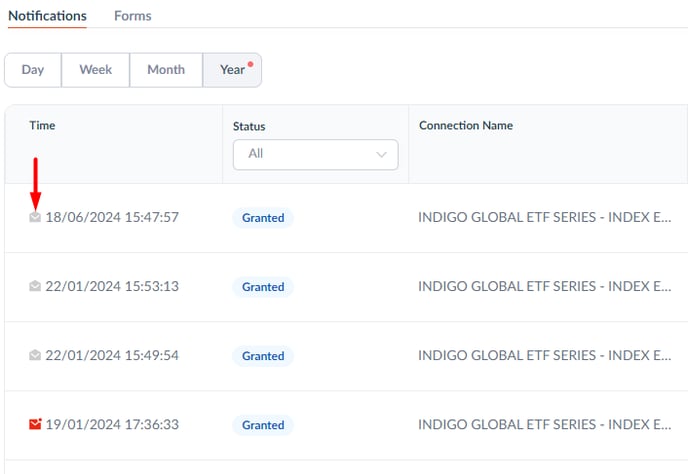This screenshot has height=474, width=688.
Task: Click timestamp 18/06/2024 15:47:57
Action: click(x=112, y=217)
